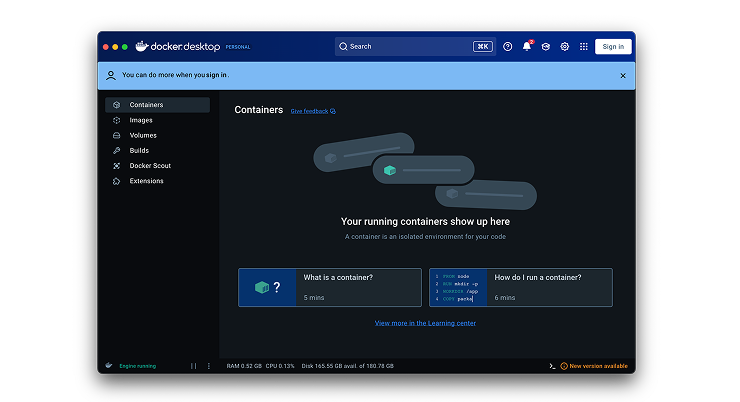
Task: Click RAM 0.52 GB status entry
Action: click(244, 366)
